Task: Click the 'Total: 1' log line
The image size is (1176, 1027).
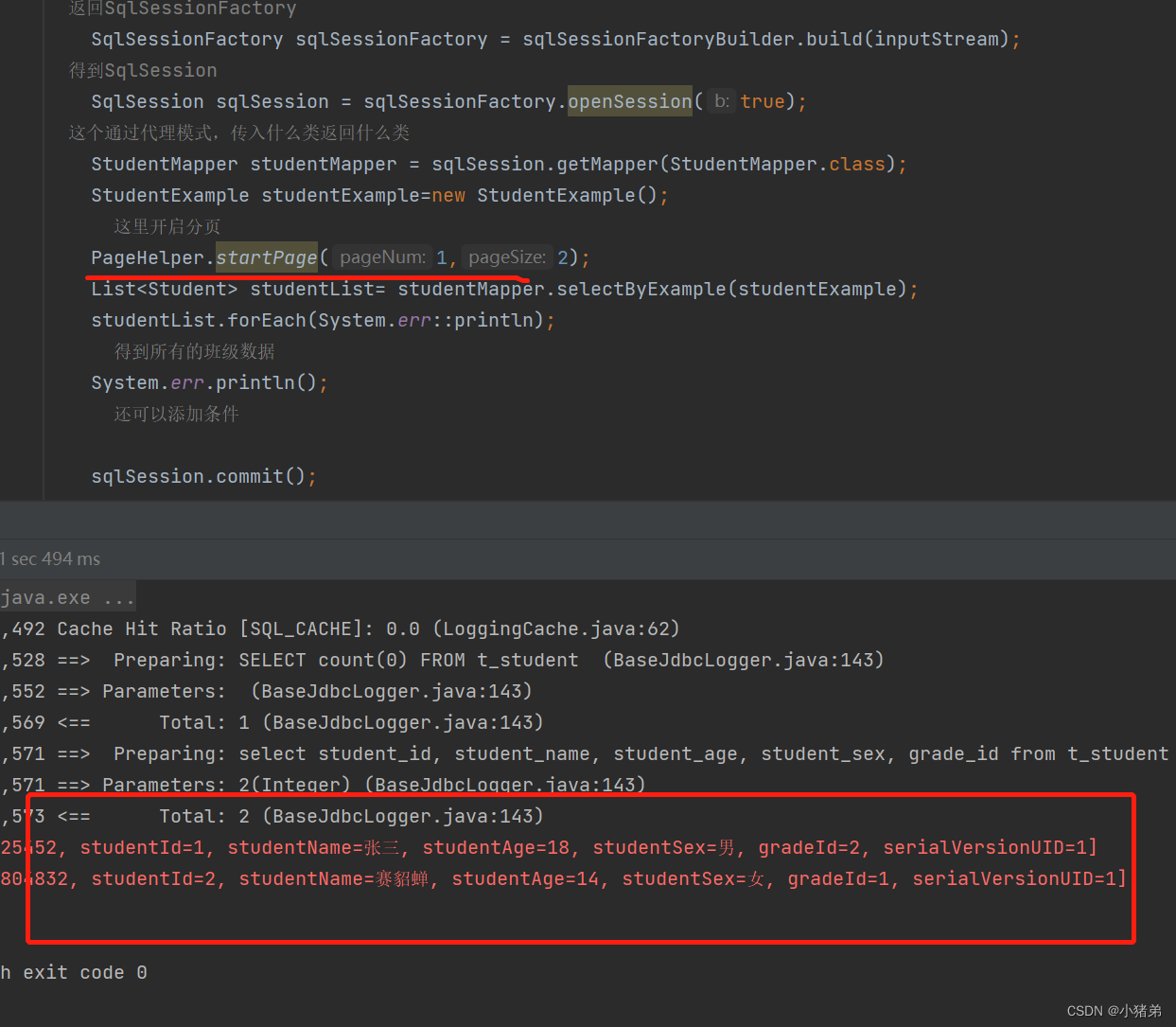Action: (272, 722)
